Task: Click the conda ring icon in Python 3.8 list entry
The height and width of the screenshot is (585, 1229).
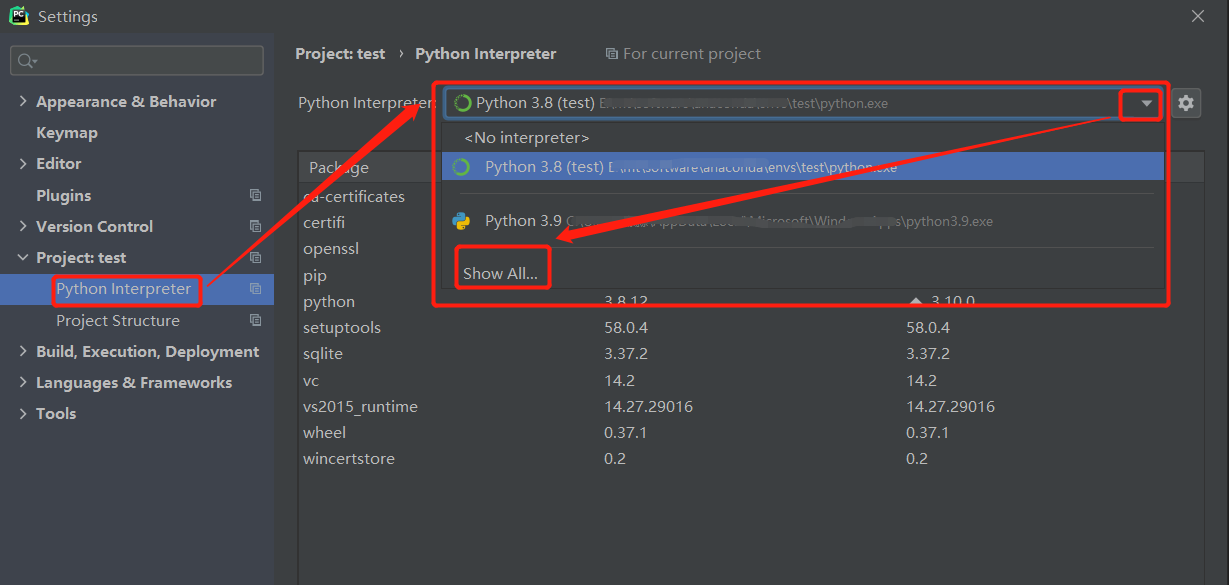Action: [x=461, y=167]
